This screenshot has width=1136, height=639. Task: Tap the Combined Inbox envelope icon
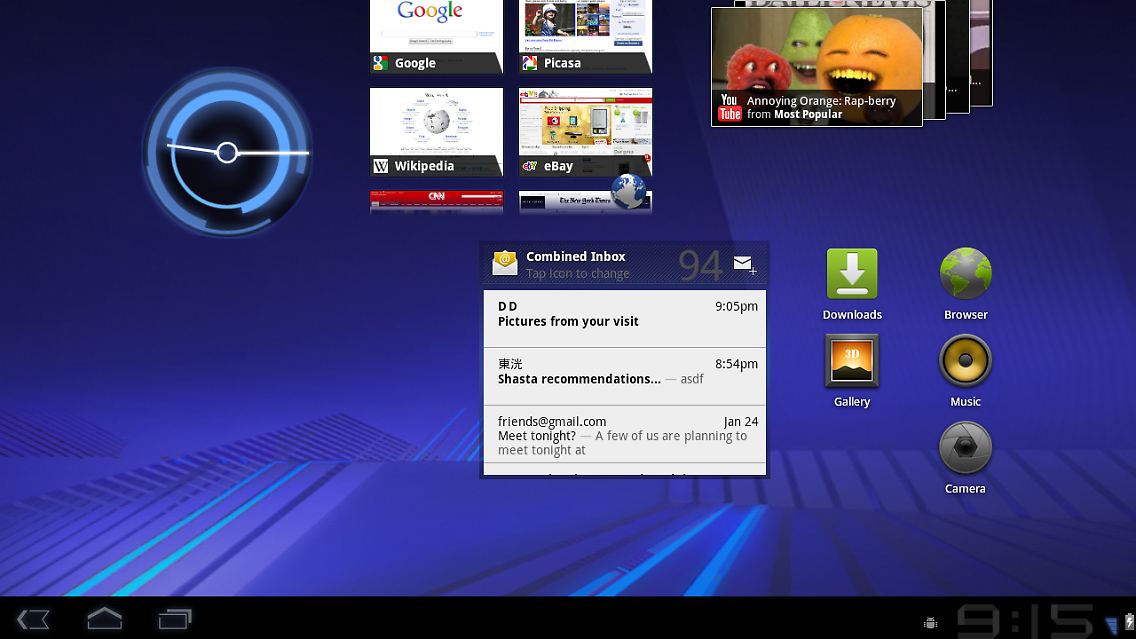[x=505, y=263]
